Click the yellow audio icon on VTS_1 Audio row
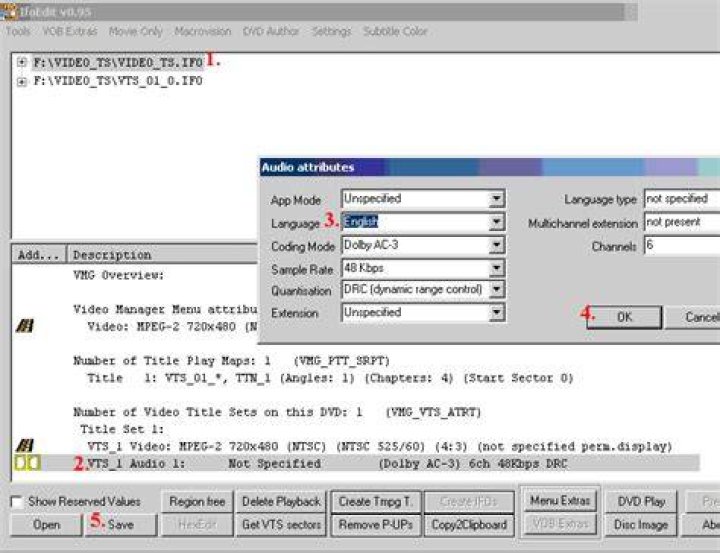720x553 pixels. coord(28,463)
